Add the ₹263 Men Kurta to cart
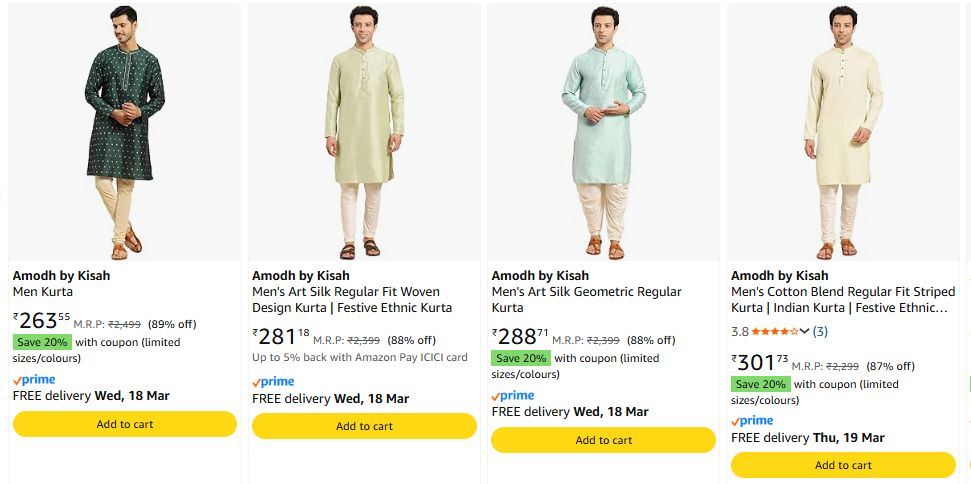The image size is (971, 484). 125,424
